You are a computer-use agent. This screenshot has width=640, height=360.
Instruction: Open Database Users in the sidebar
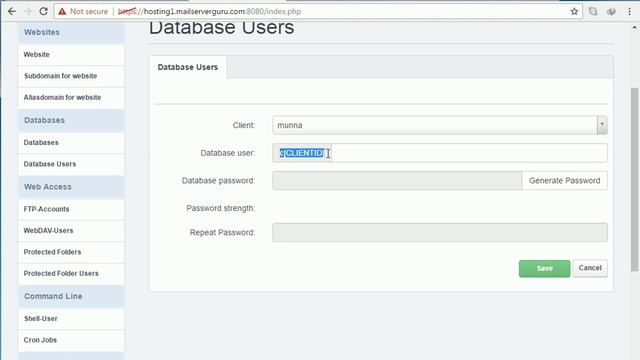pyautogui.click(x=71, y=164)
